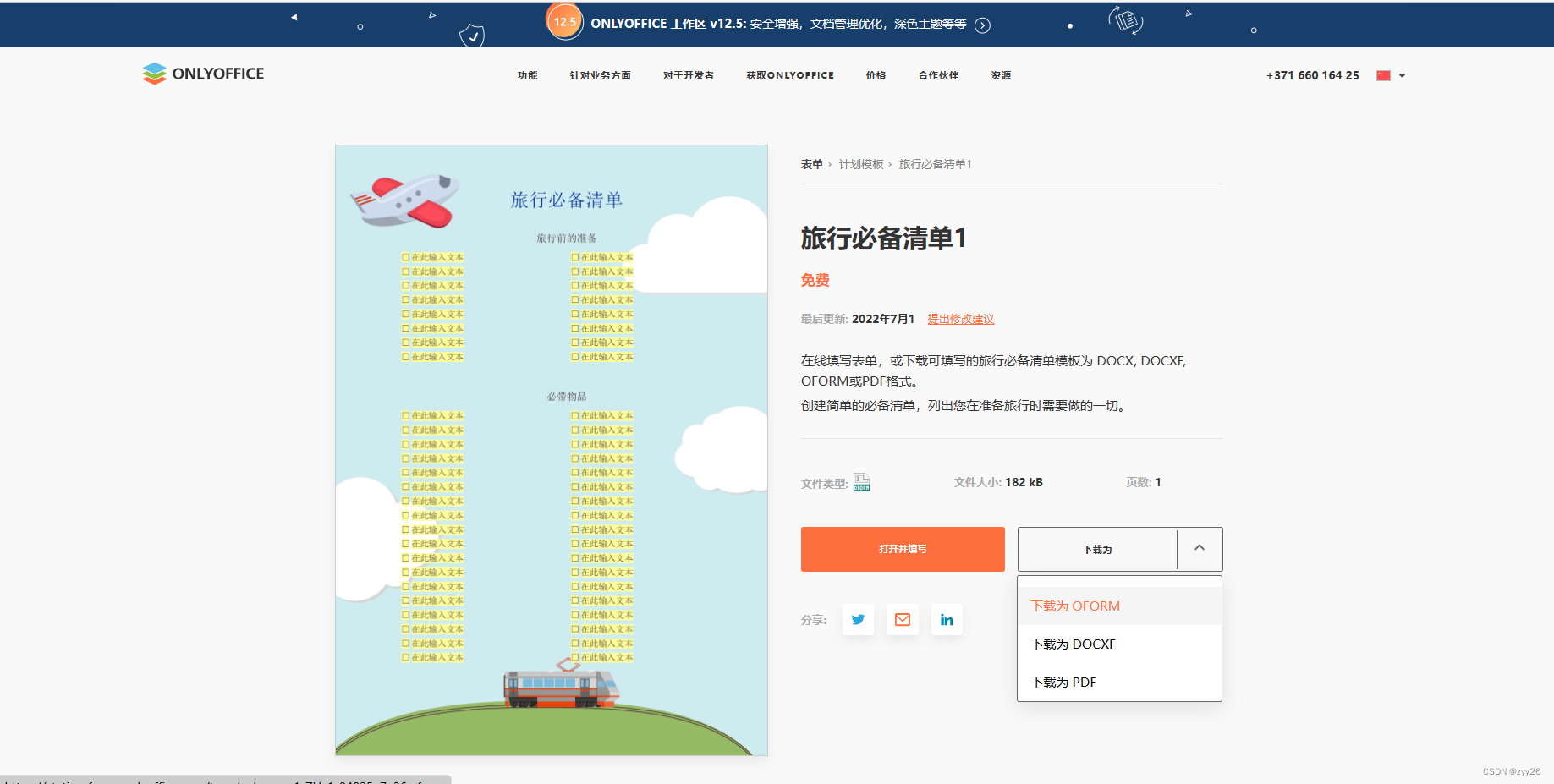This screenshot has height=784, width=1554.
Task: Open the 针对业务方面 menu
Action: click(x=601, y=75)
